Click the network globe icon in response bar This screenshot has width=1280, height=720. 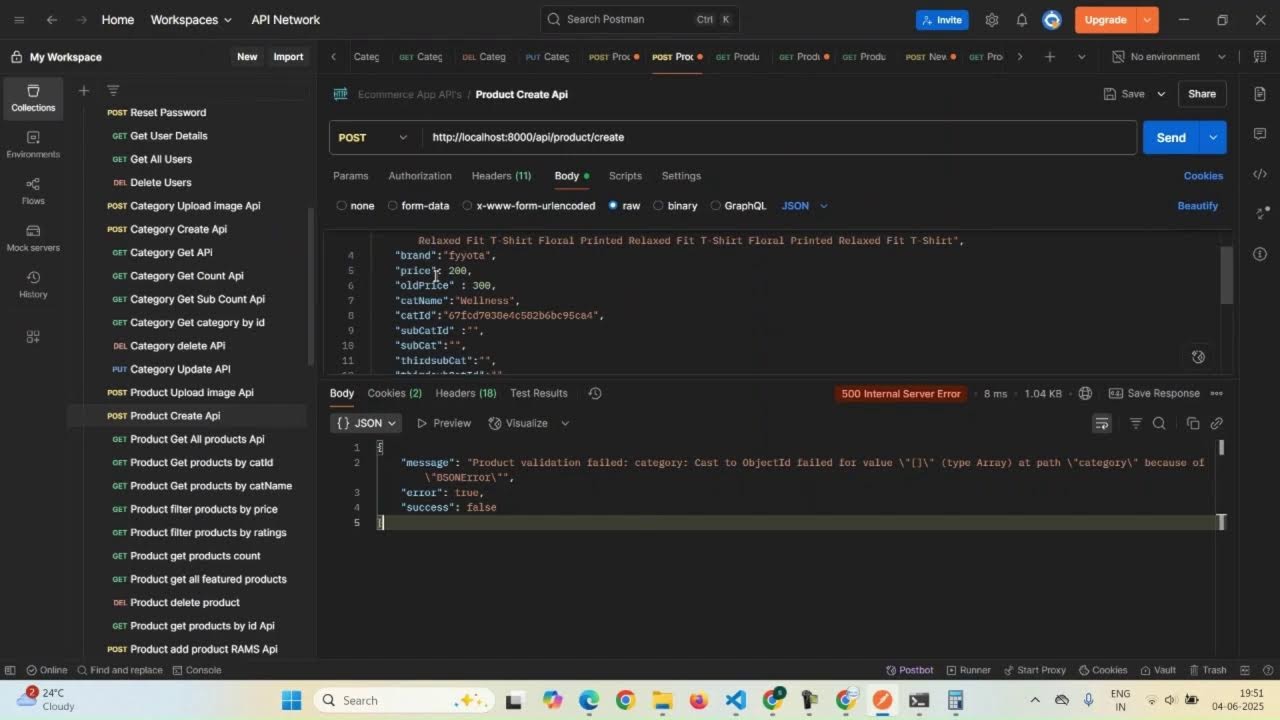tap(1085, 393)
